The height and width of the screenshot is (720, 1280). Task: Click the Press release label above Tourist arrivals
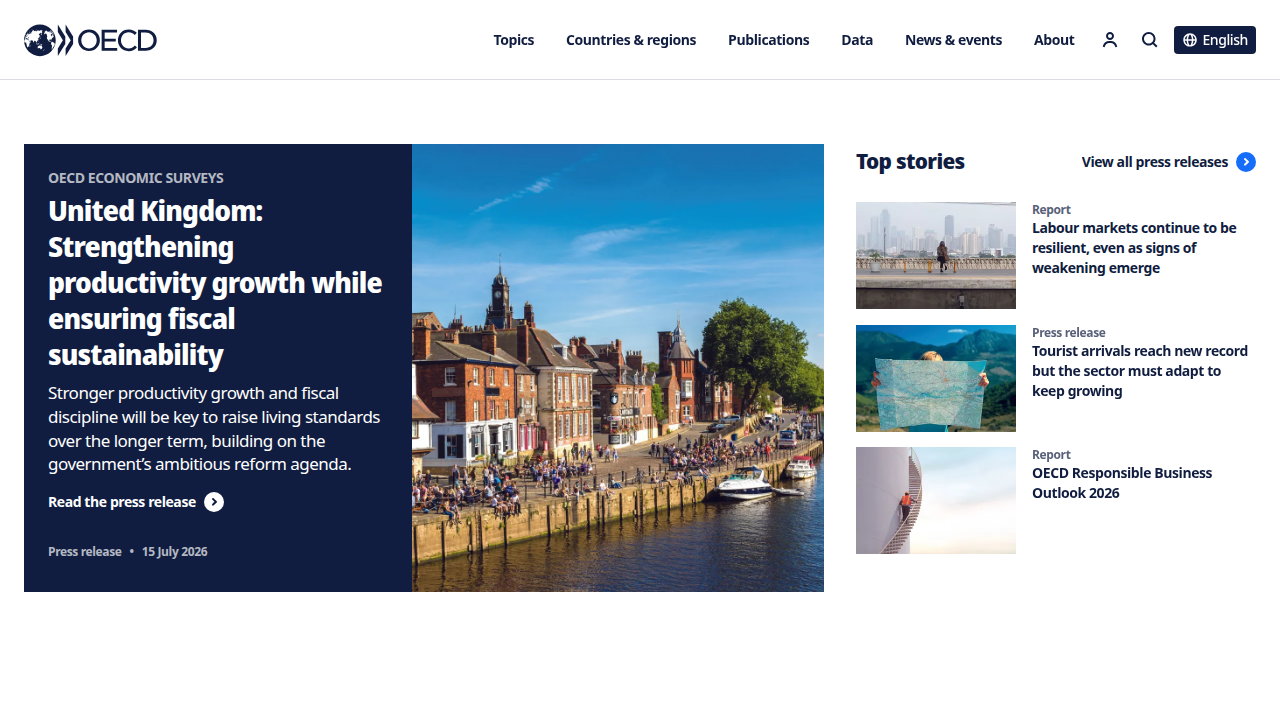tap(1069, 333)
